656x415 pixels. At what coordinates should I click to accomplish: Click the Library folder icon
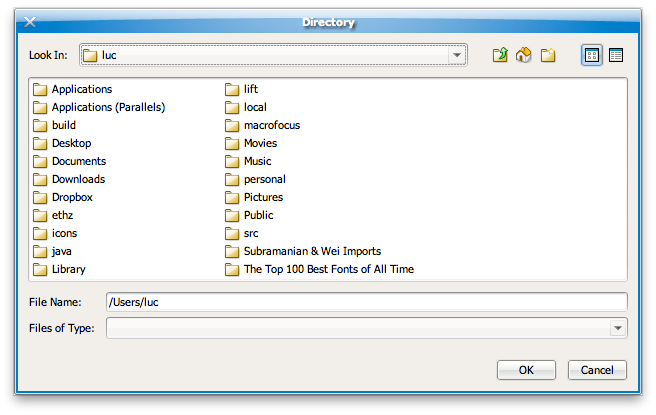(40, 269)
